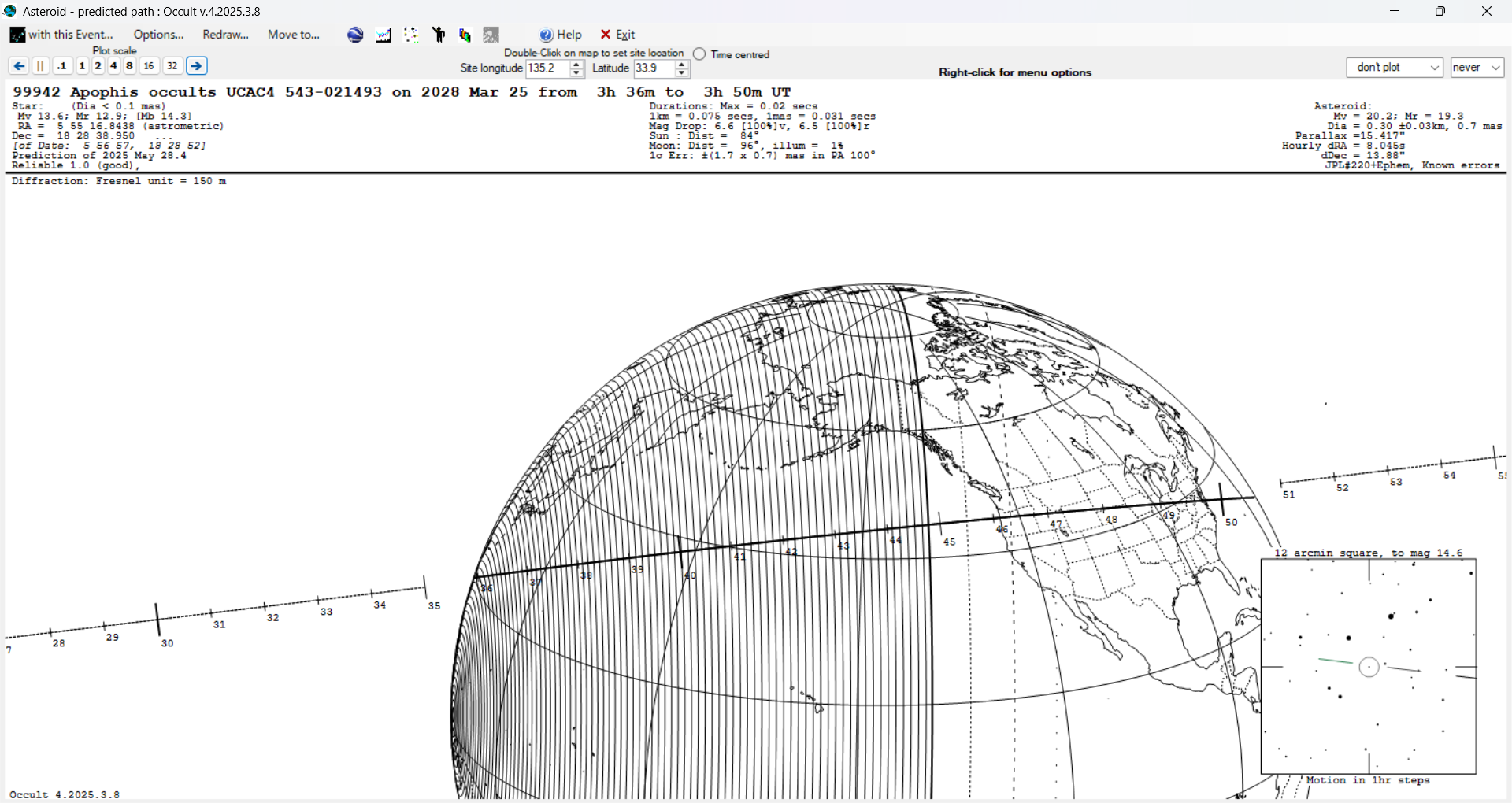Click the Google Earth globe icon
This screenshot has width=1512, height=803.
[355, 35]
